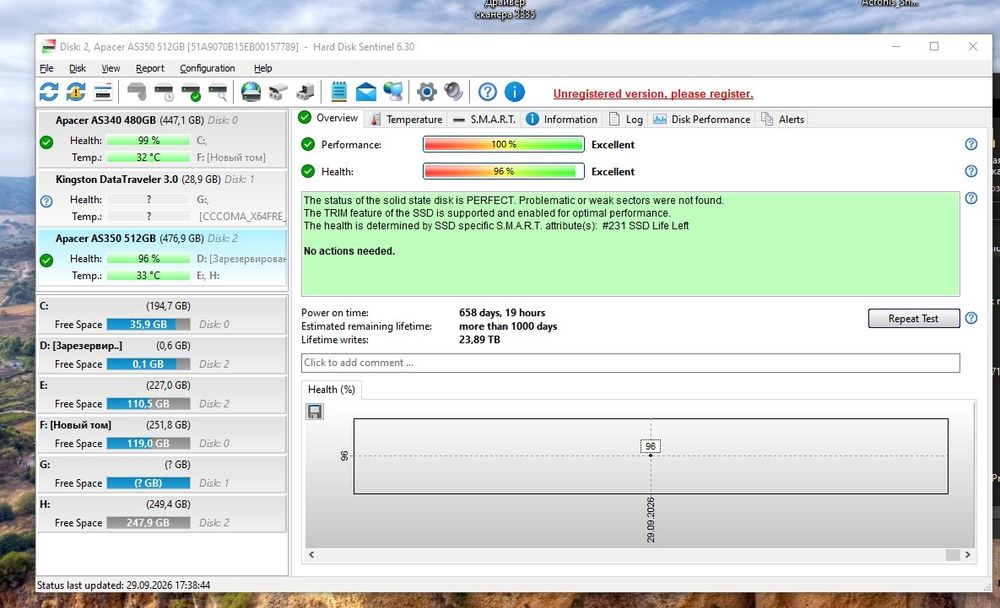Click the chart scrollbar left arrow

pos(311,554)
